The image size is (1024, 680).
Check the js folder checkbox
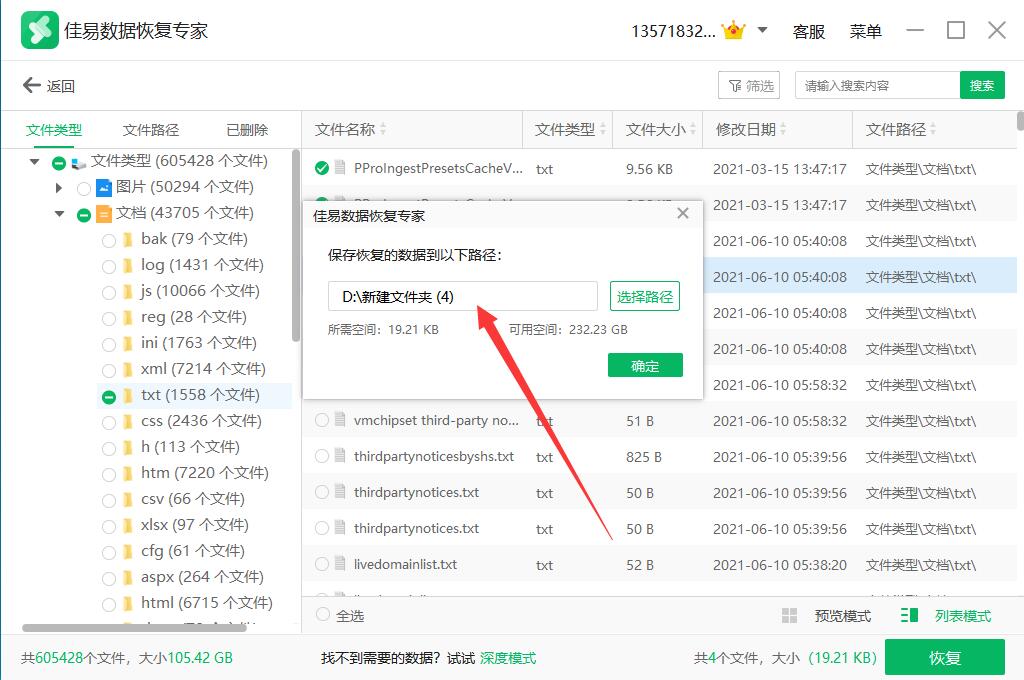point(109,293)
